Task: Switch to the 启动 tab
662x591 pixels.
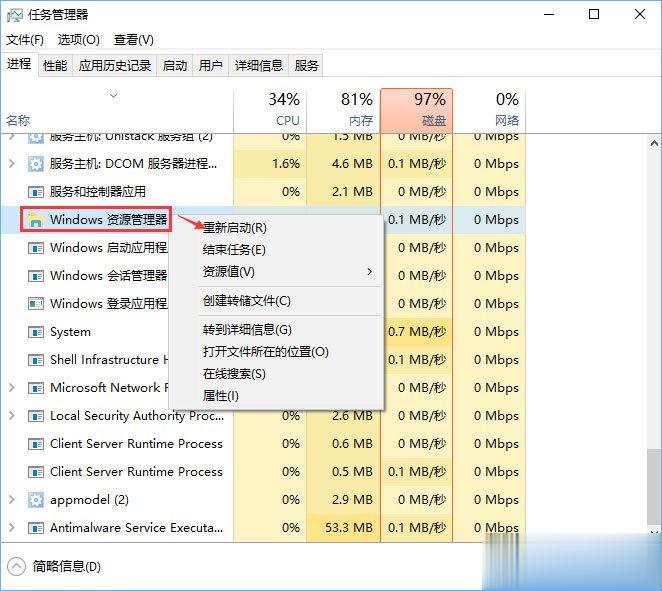Action: point(174,65)
